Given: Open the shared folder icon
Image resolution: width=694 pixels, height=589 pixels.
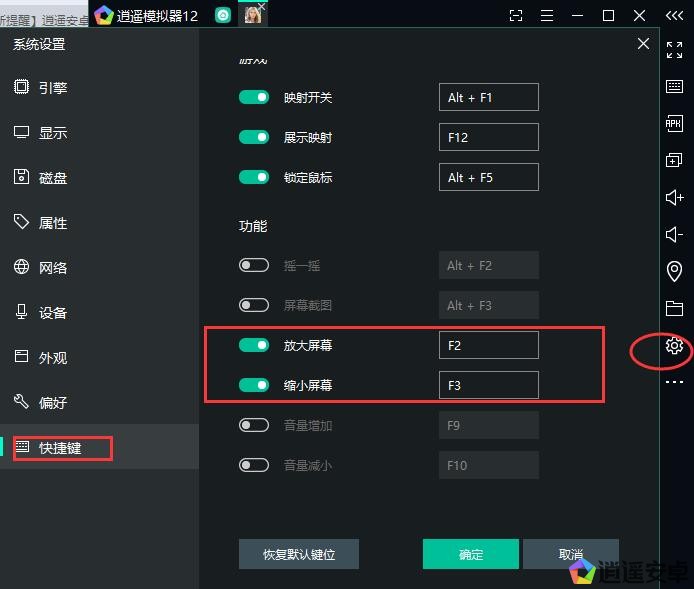Looking at the screenshot, I should click(674, 308).
